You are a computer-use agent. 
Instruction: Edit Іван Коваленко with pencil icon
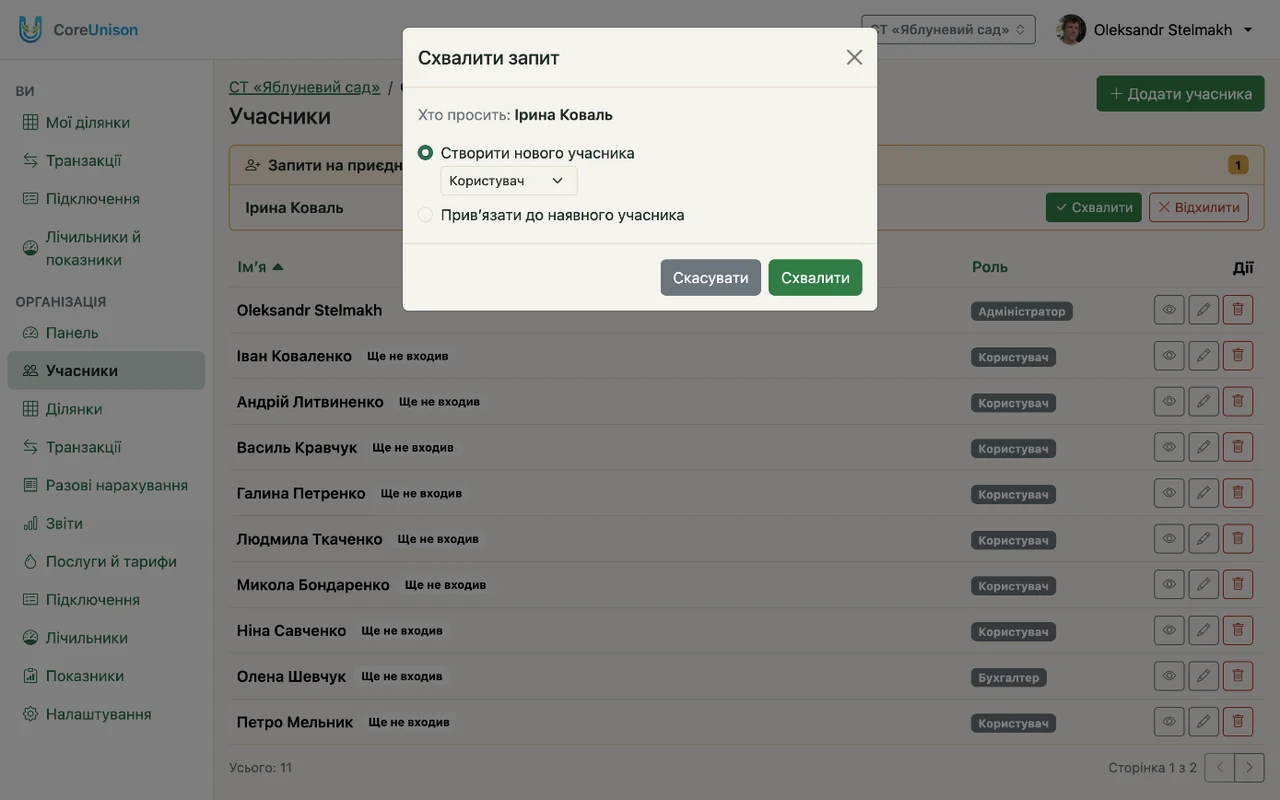click(1204, 356)
